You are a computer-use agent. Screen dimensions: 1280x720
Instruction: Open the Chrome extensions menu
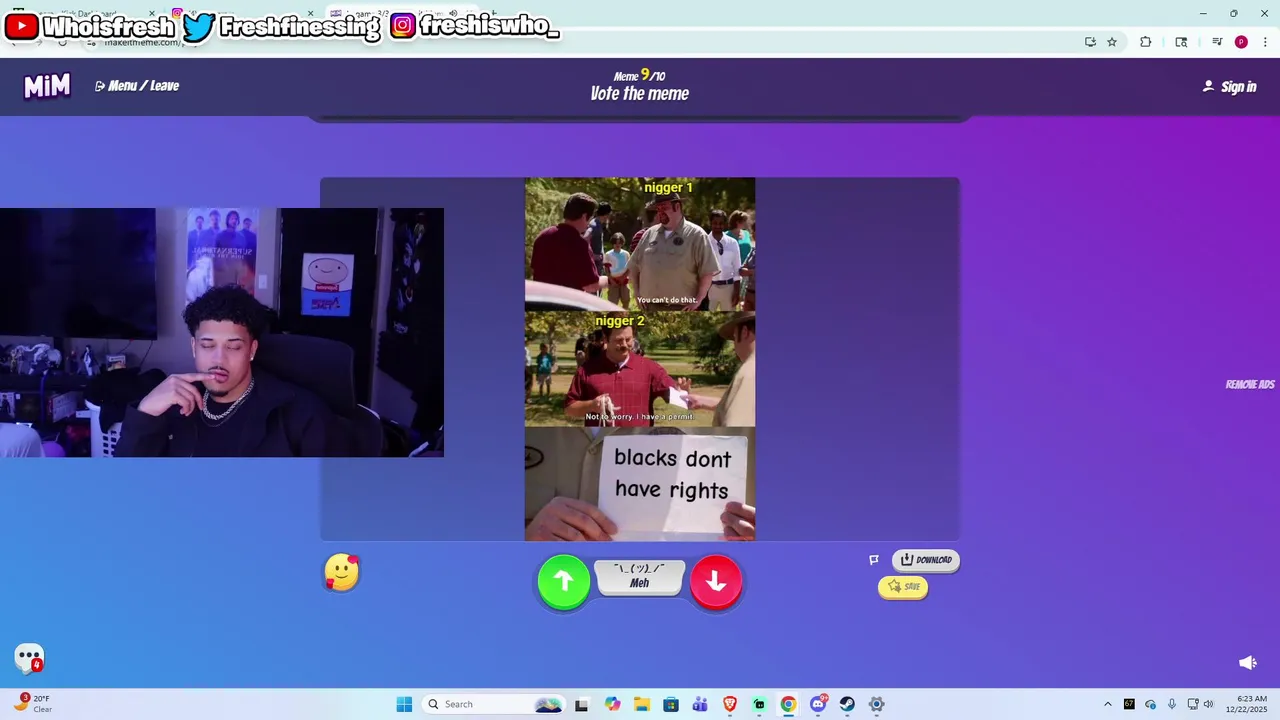click(1146, 42)
